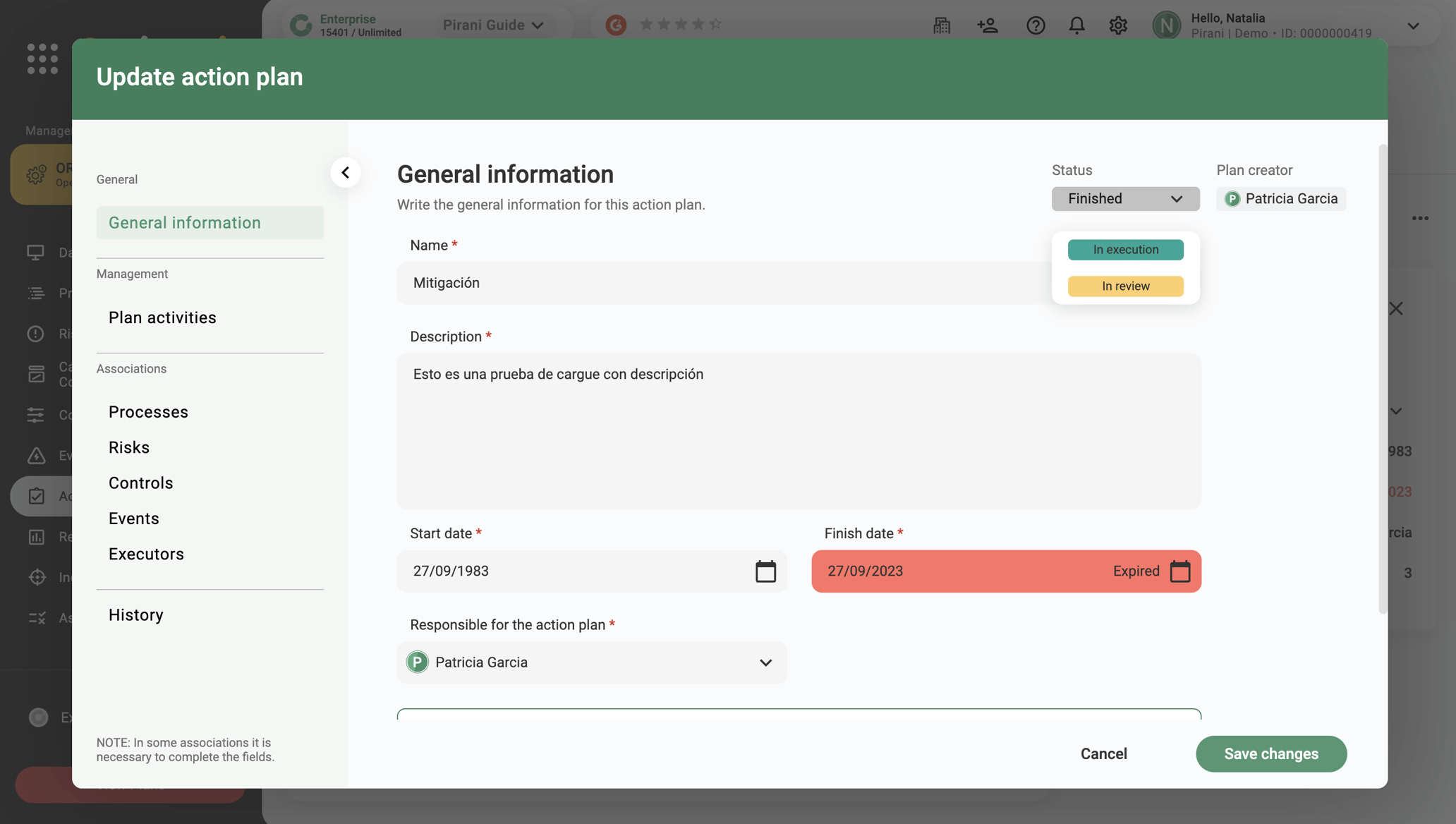
Task: Open the account dropdown next to Hello, Natalia
Action: tap(1414, 25)
